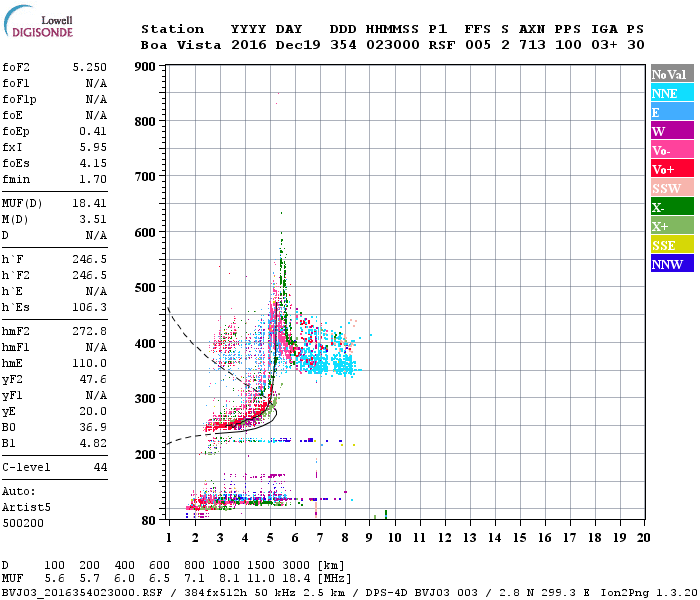This screenshot has width=700, height=600.
Task: Select the Vo+ red legend swatch
Action: point(672,168)
